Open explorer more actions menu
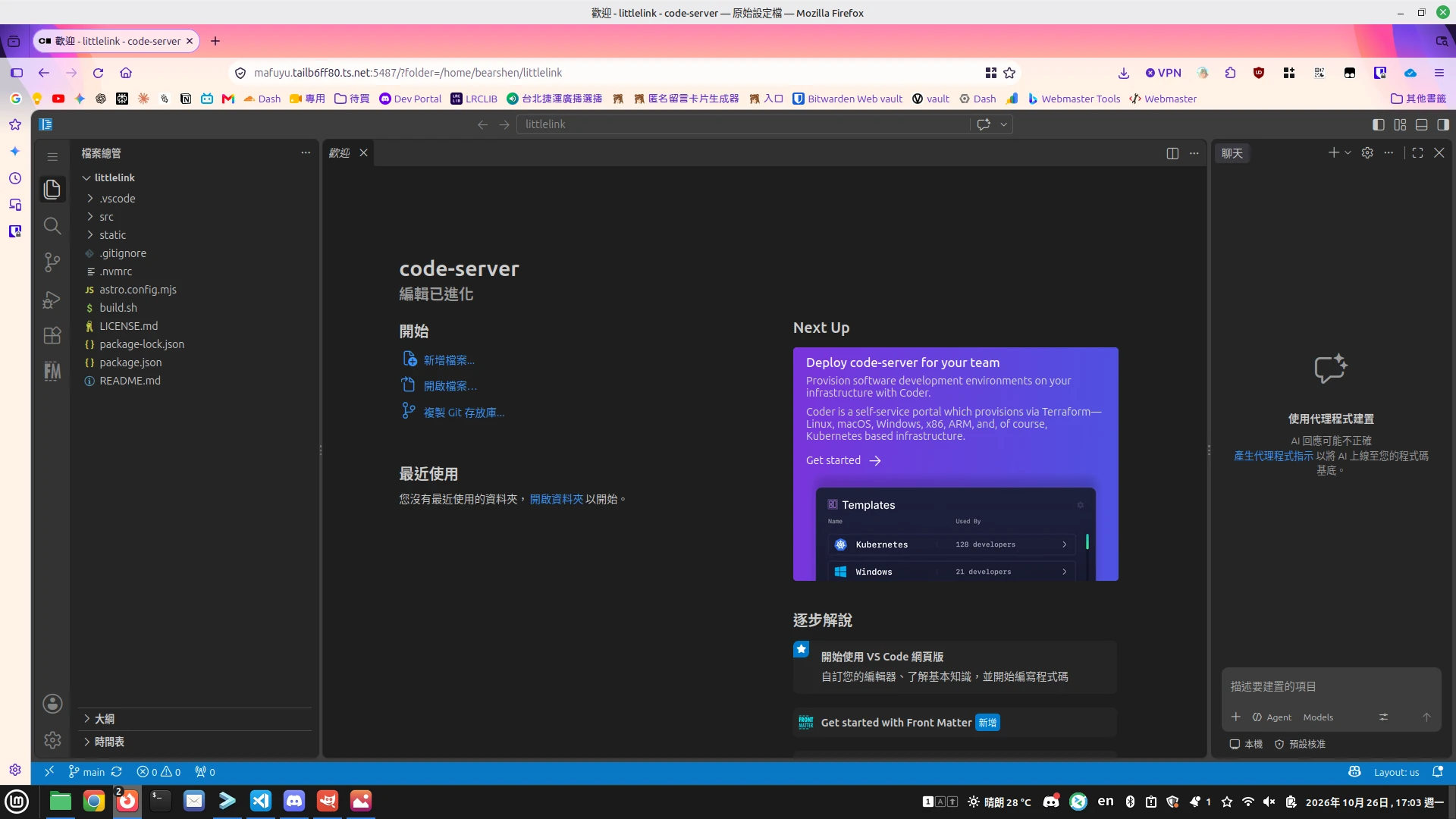The image size is (1456, 819). click(x=306, y=152)
